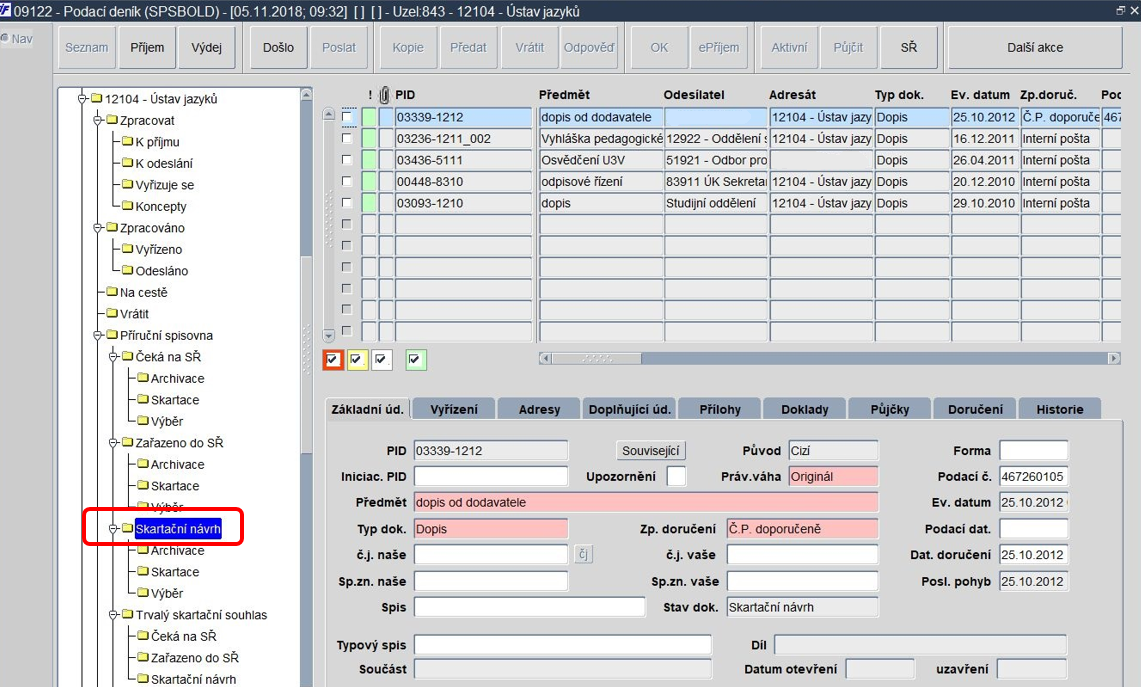Collapse the Zpracovat tree node
The image size is (1141, 687).
[x=98, y=120]
